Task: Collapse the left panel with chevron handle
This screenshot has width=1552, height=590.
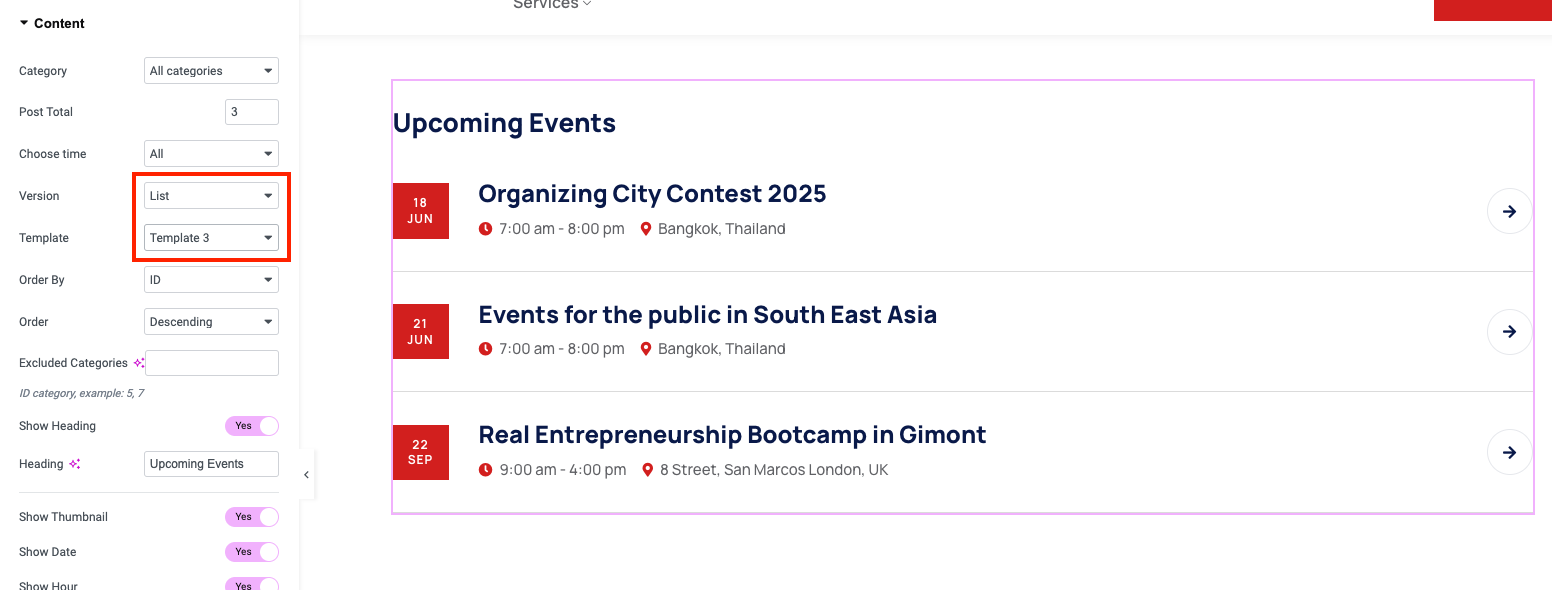Action: point(306,475)
